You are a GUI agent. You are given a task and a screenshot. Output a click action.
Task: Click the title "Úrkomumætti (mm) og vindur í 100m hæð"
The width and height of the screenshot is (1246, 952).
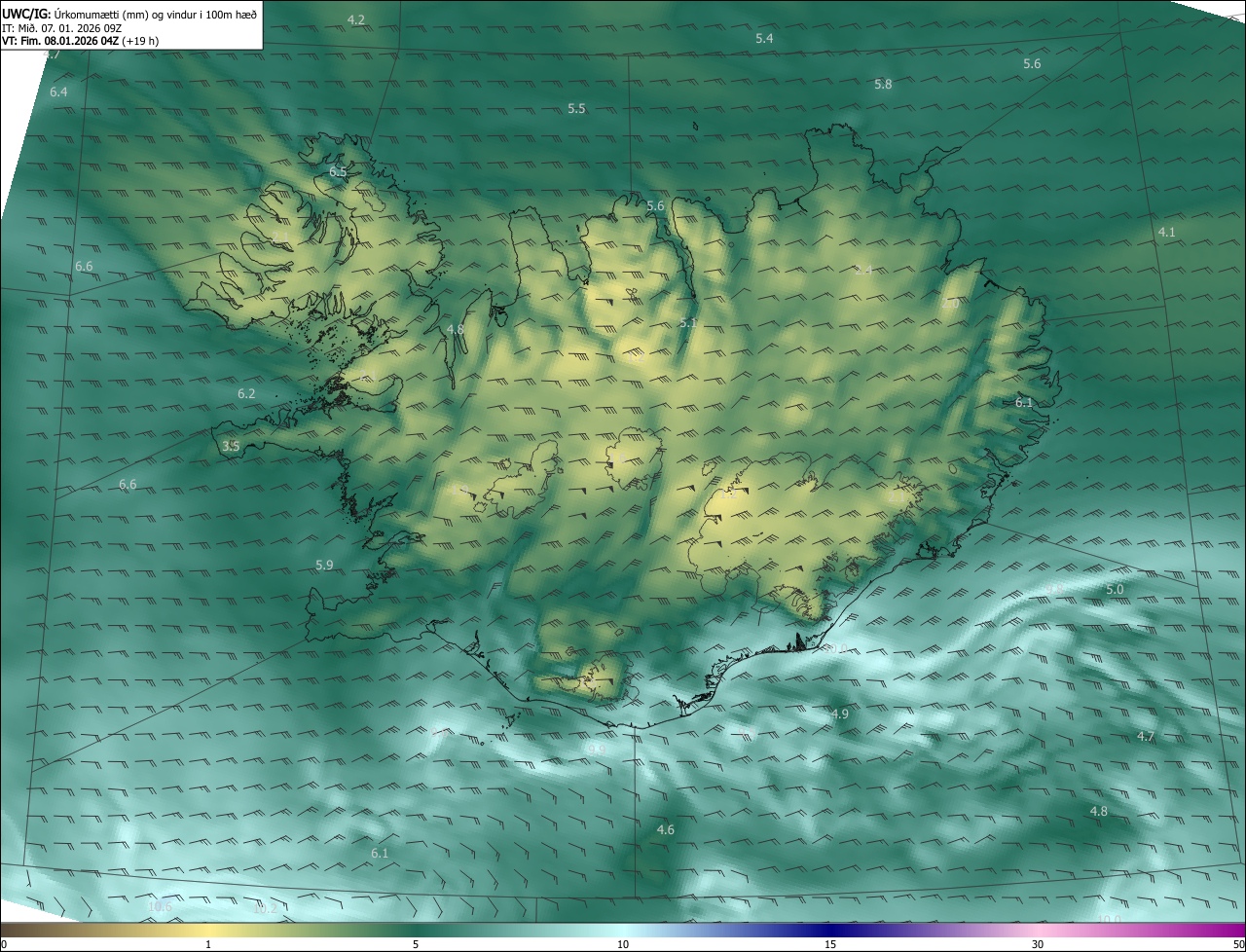[156, 14]
